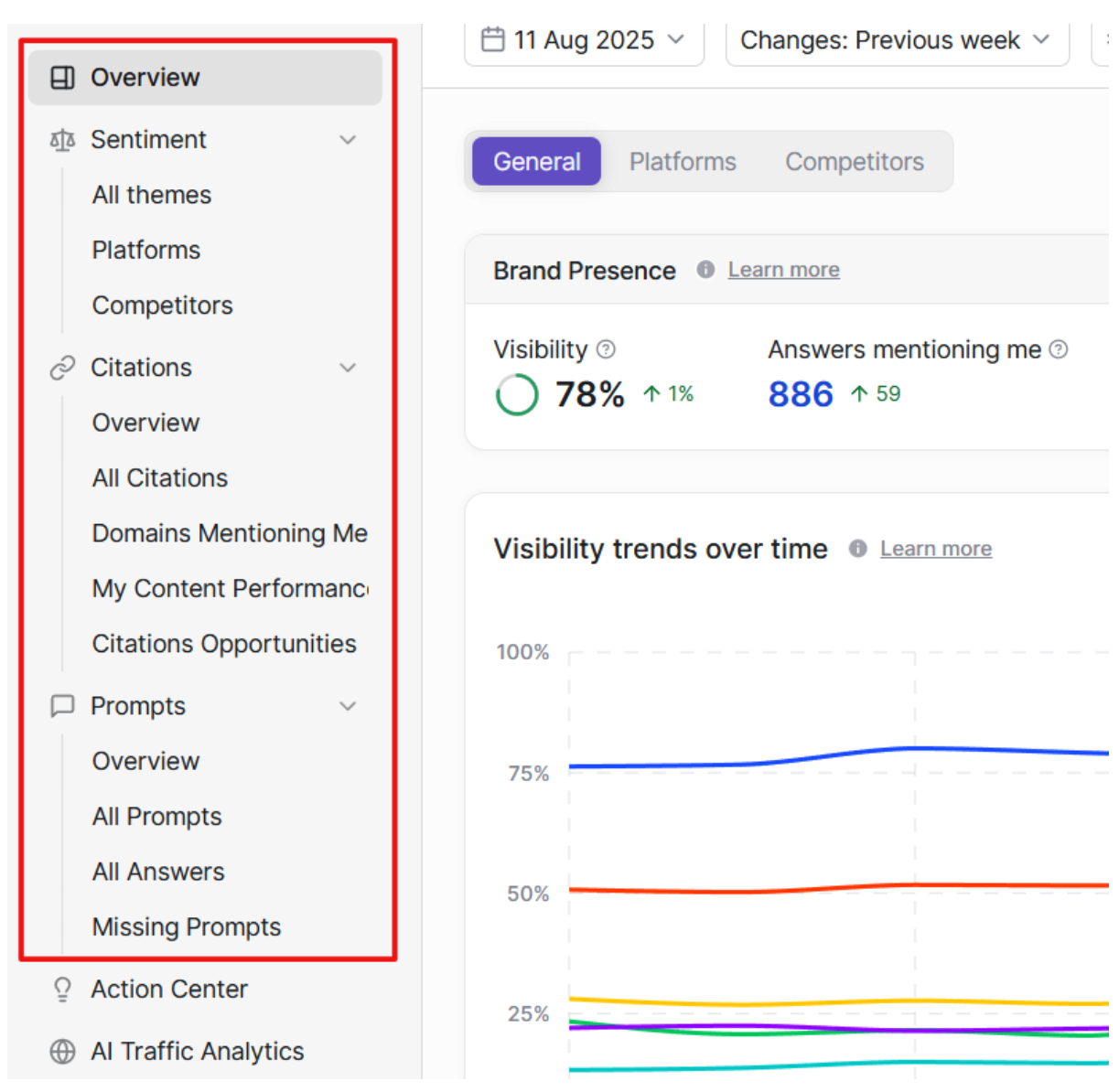Click info icon beside Visibility trends title
The height and width of the screenshot is (1092, 1119).
click(x=857, y=549)
